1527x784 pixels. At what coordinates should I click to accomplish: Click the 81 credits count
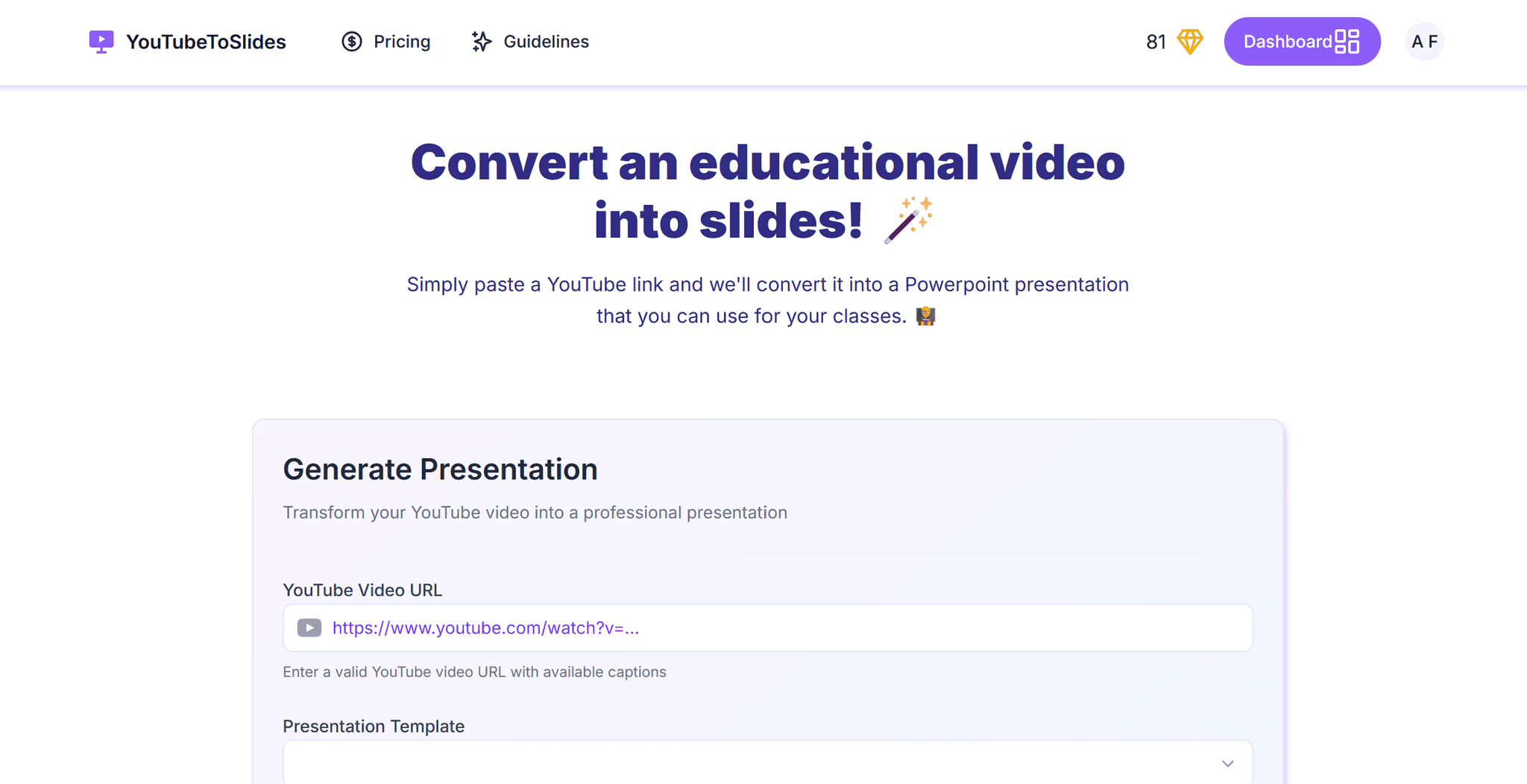point(1156,42)
